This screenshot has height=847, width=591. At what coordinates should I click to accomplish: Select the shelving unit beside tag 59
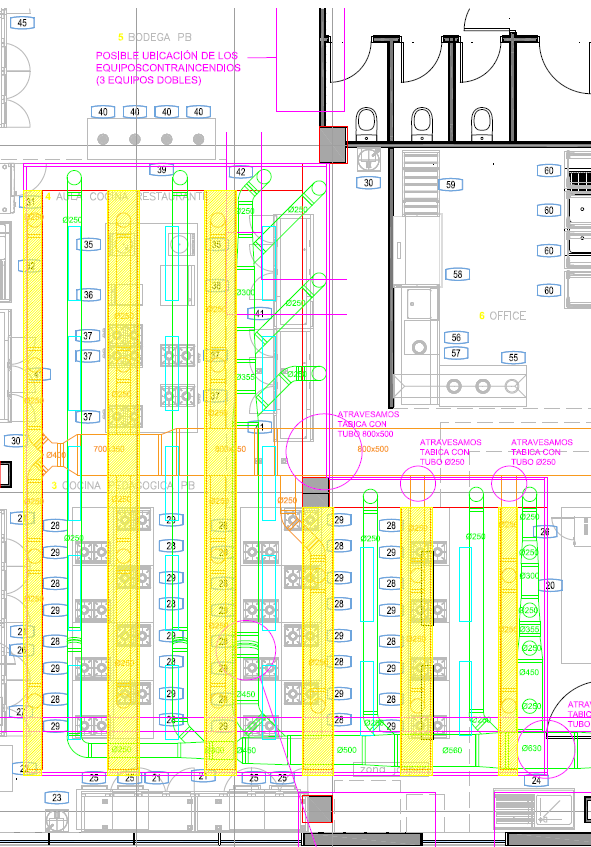tap(421, 184)
